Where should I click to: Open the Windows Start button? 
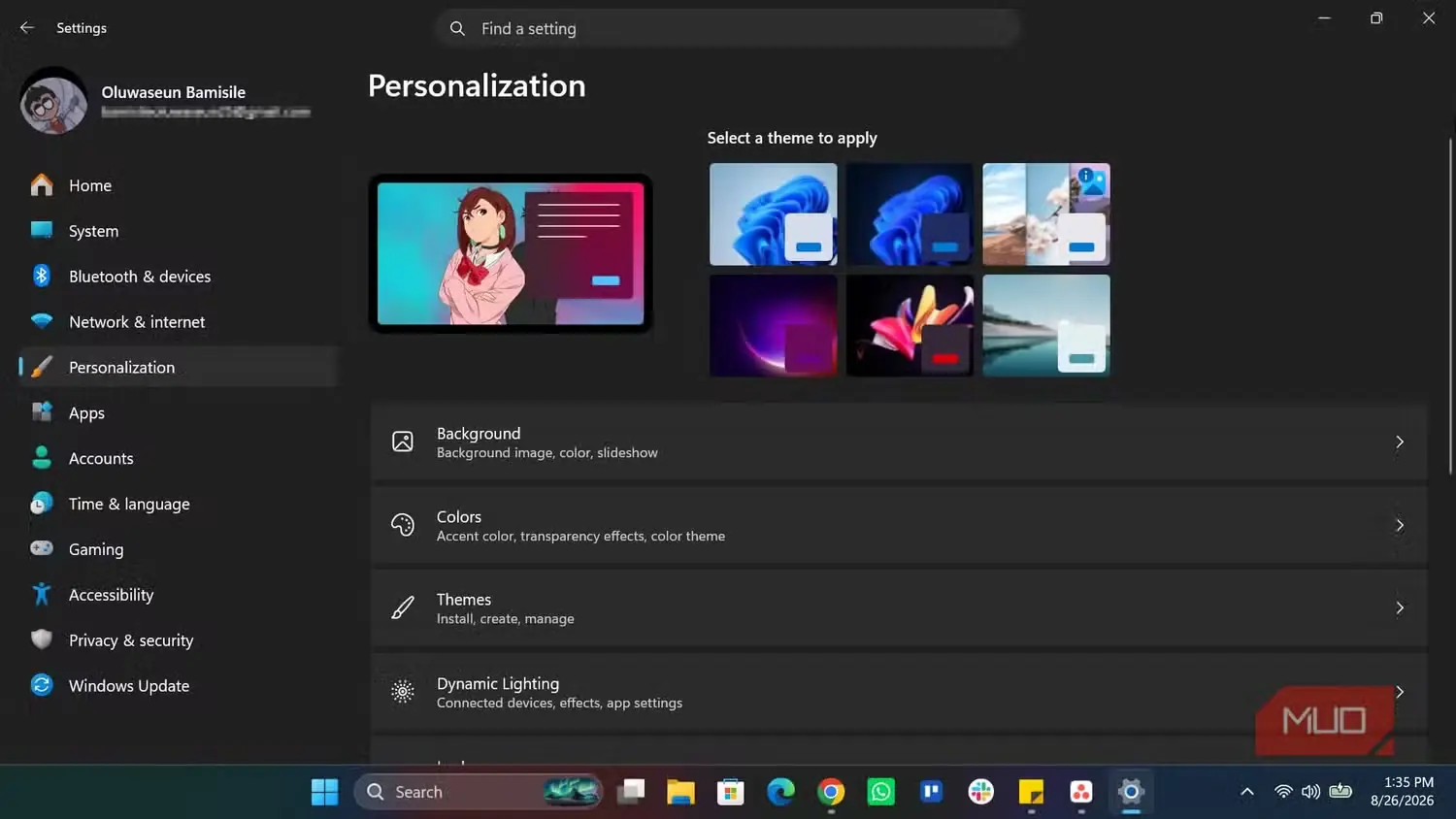(325, 792)
